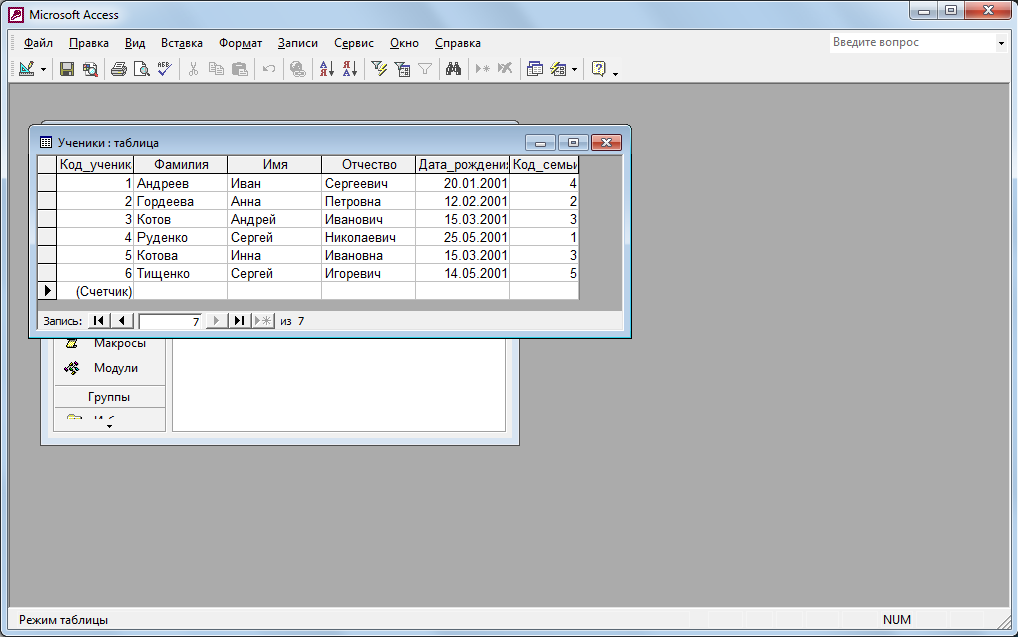Expand the New Object dropdown arrow
Viewport: 1018px width, 637px height.
pos(574,70)
